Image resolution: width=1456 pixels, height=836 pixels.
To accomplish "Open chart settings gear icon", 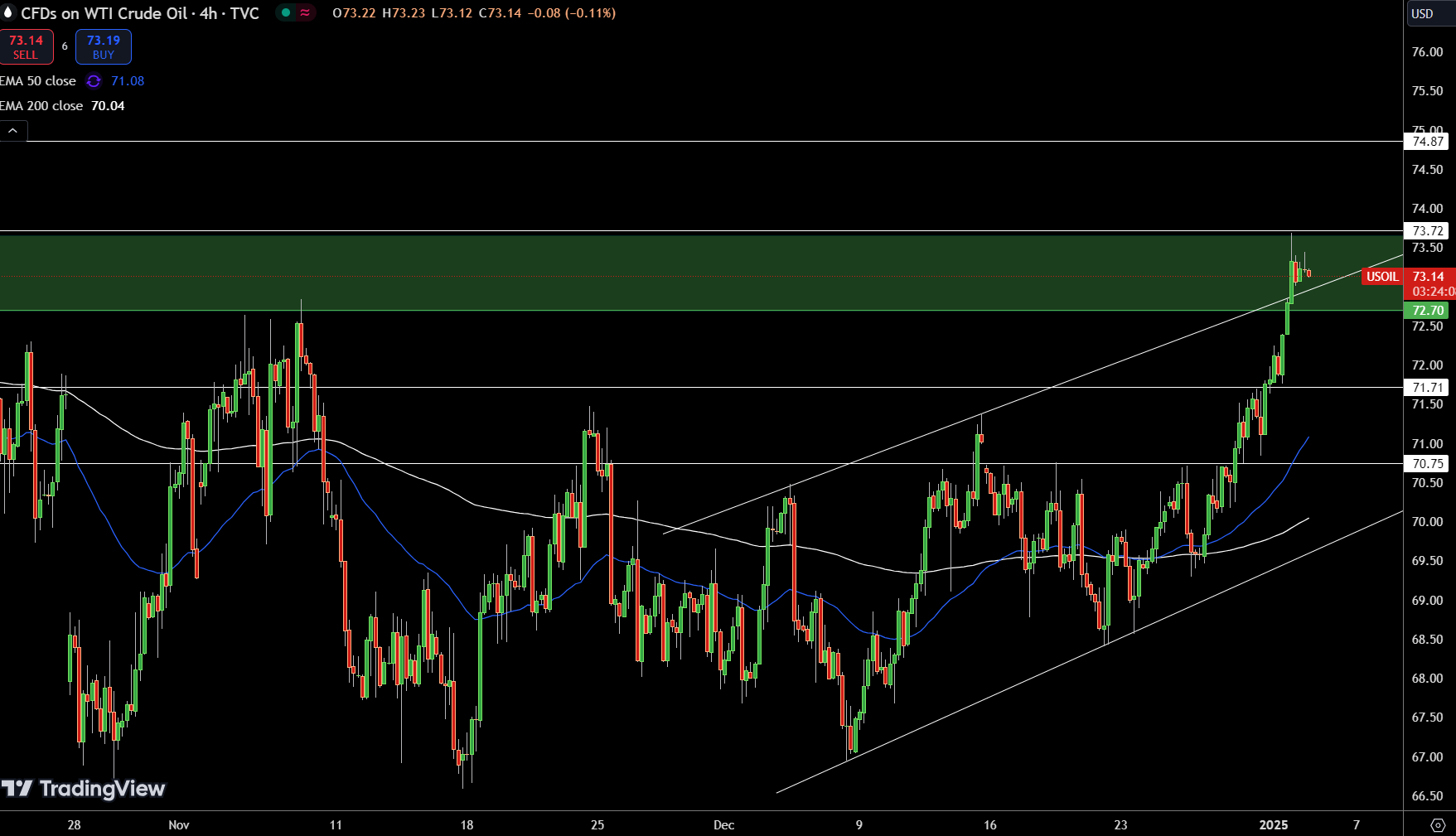I will (1438, 825).
